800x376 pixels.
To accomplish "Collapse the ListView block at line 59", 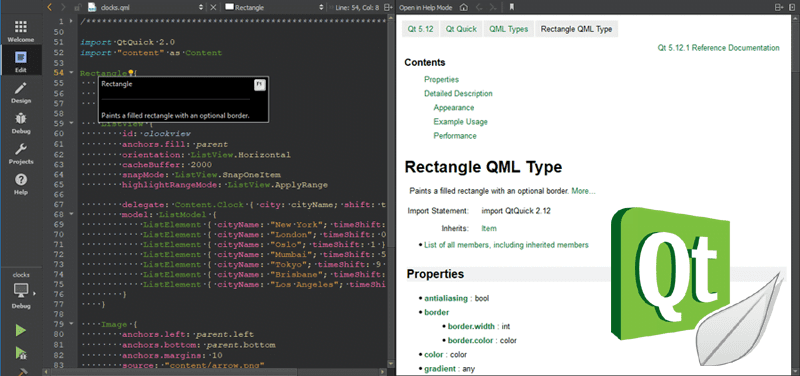I will pos(71,123).
